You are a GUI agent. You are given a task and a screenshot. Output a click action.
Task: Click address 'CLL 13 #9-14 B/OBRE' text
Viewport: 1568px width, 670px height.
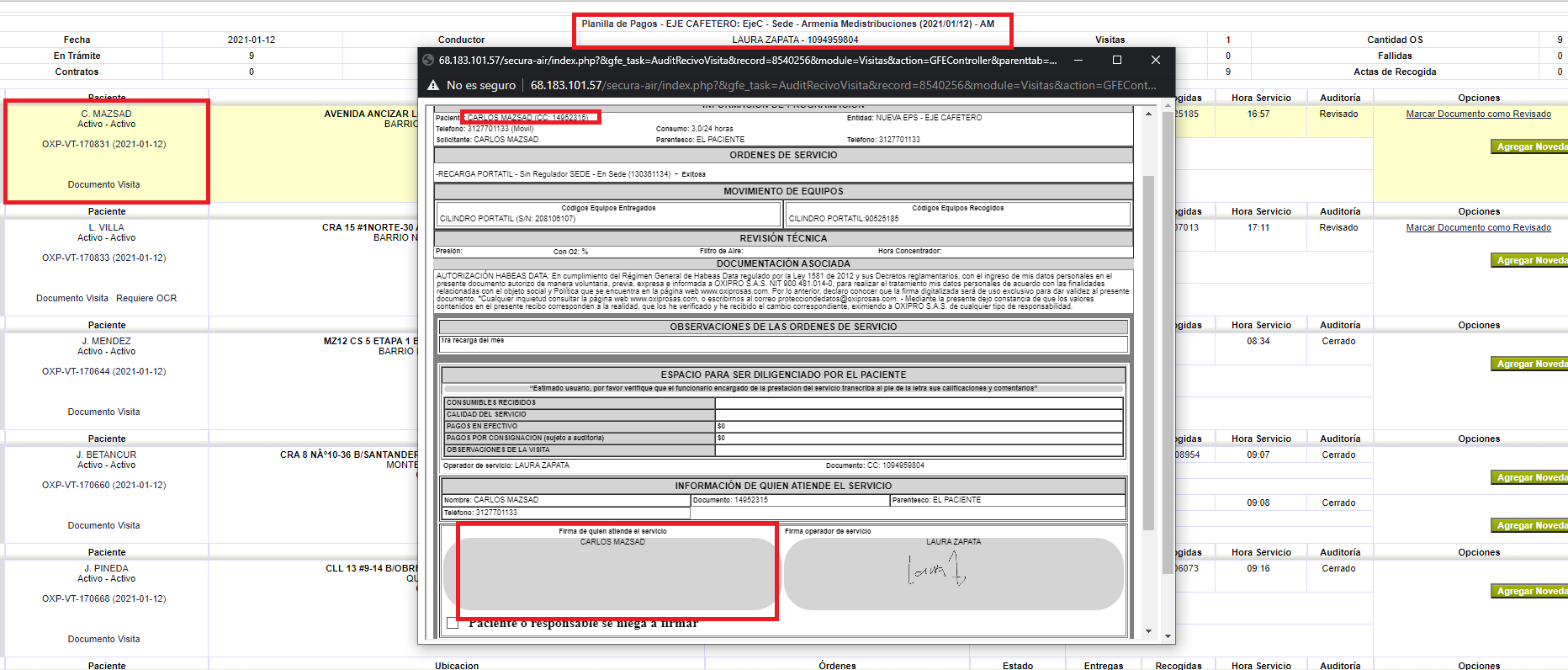pos(372,568)
